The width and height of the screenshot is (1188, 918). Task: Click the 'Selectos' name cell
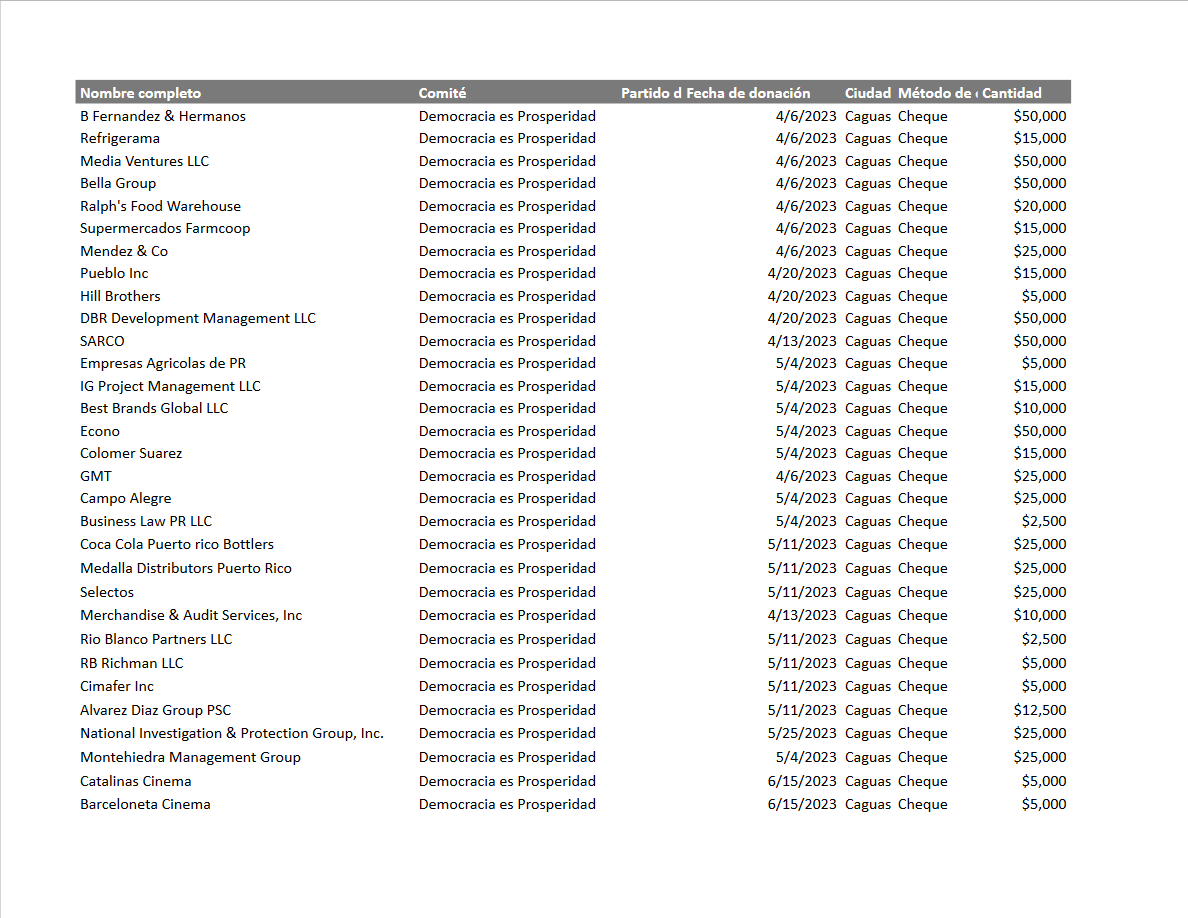point(107,592)
